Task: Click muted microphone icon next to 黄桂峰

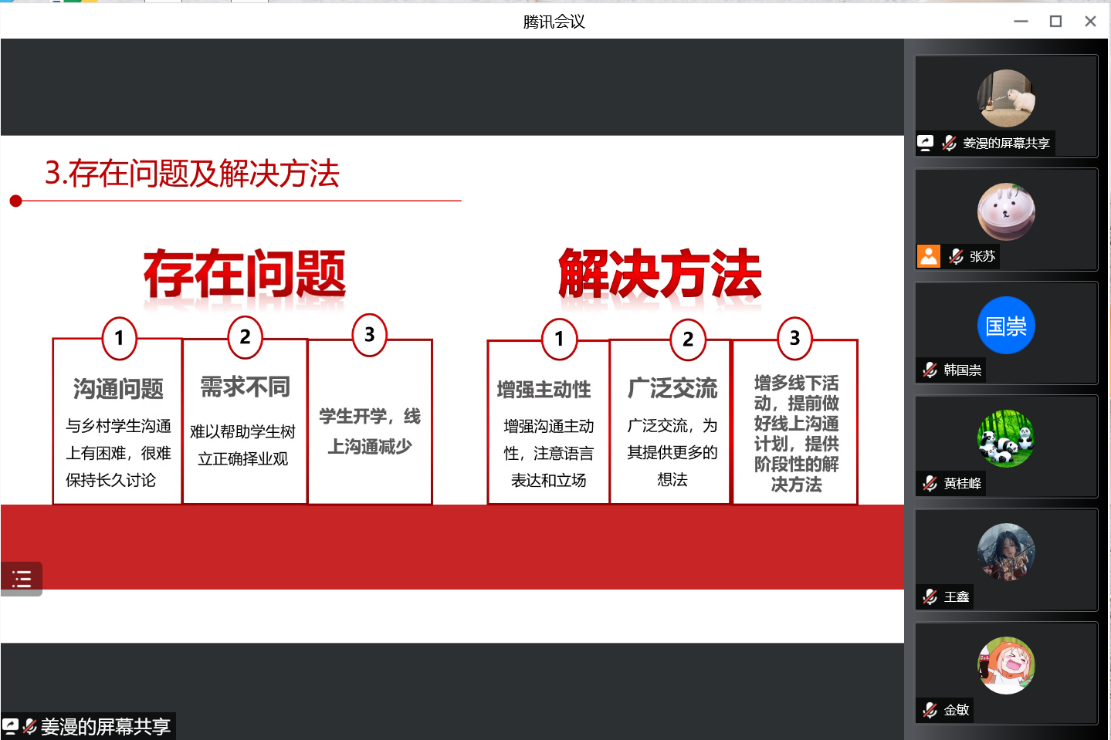Action: pos(930,483)
